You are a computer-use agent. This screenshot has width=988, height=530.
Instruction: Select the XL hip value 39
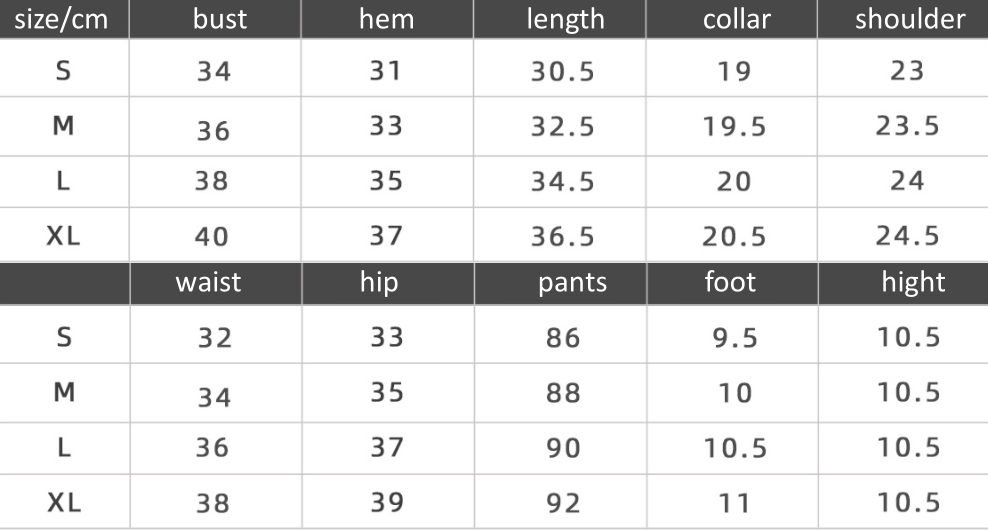(386, 502)
